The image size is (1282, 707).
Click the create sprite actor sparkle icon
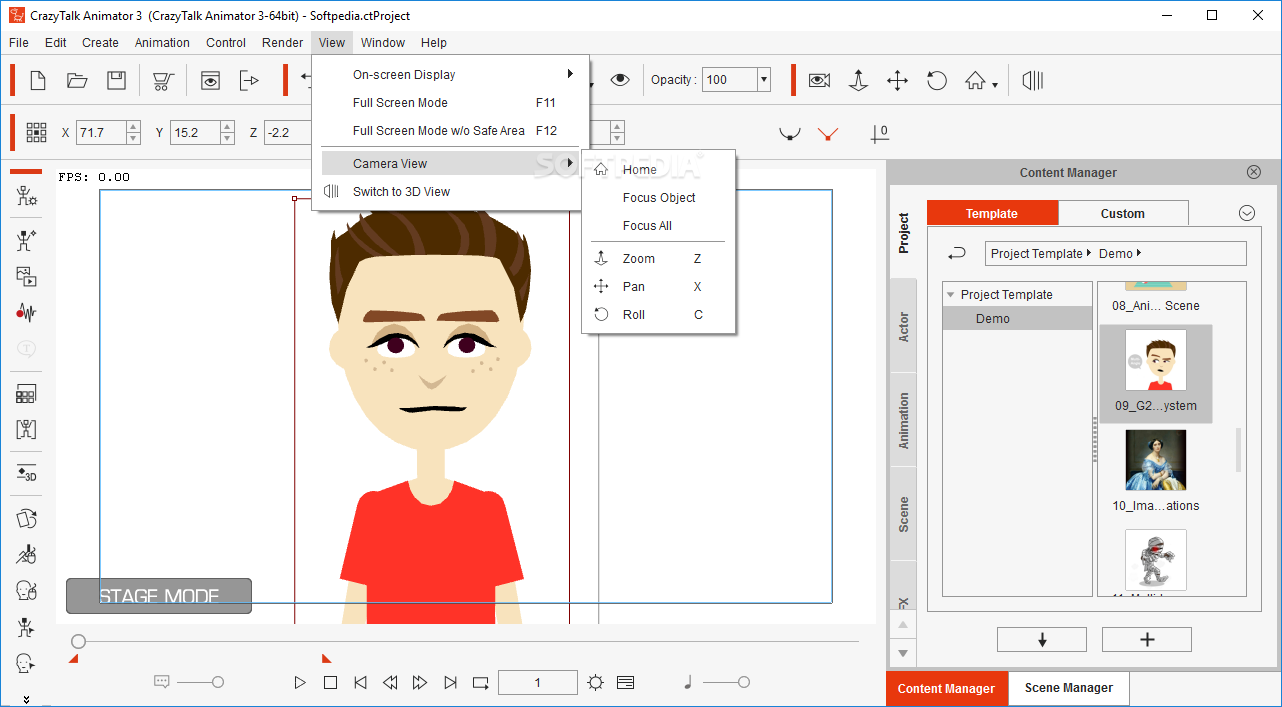pyautogui.click(x=27, y=240)
